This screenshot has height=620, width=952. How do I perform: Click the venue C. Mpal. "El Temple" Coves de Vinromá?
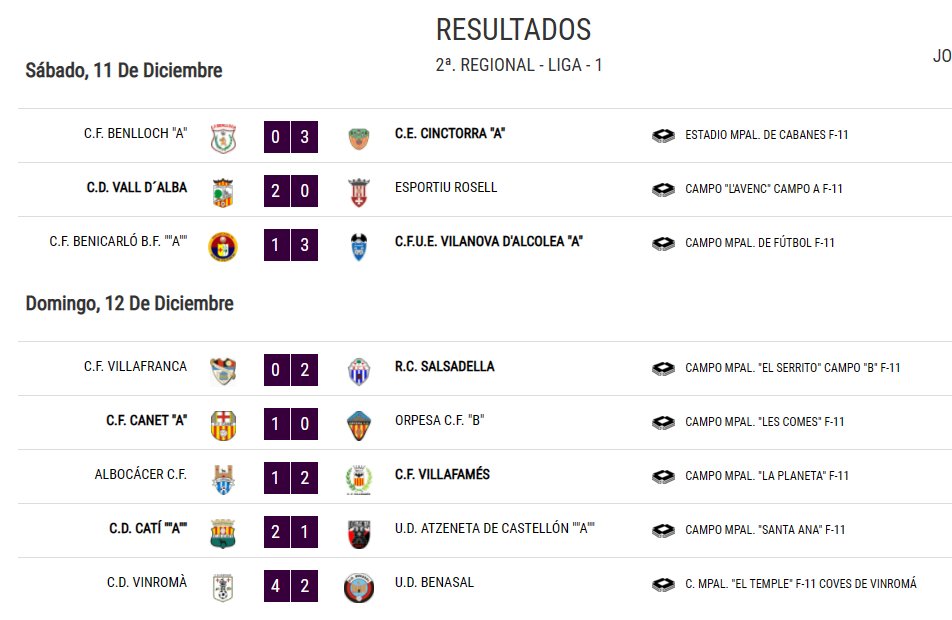(x=801, y=584)
